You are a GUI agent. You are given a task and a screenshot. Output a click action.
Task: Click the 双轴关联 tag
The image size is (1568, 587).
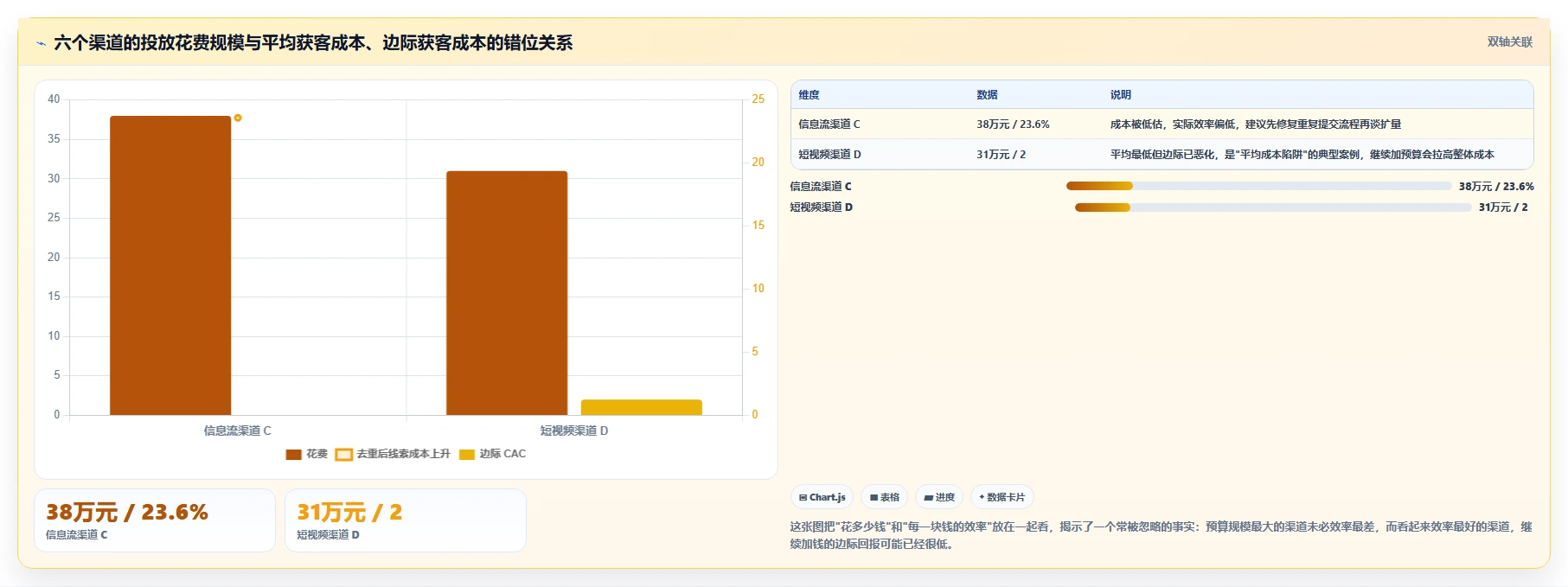[1509, 41]
